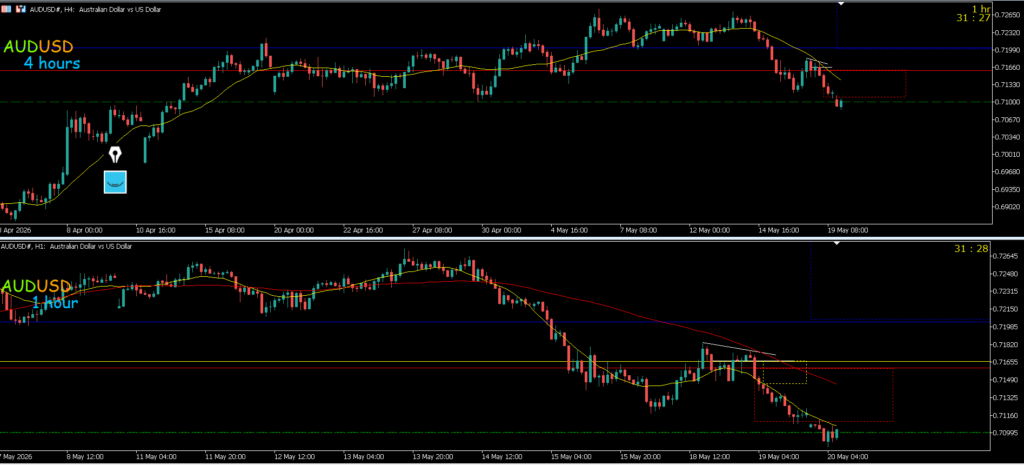Open the Depth of Market icon

pos(22,10)
